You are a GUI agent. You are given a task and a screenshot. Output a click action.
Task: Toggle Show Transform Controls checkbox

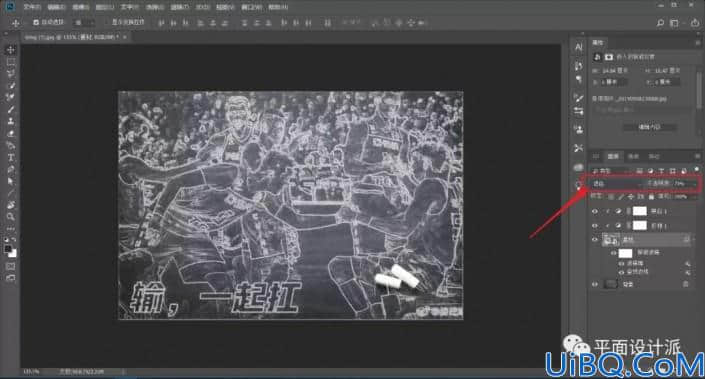(106, 22)
